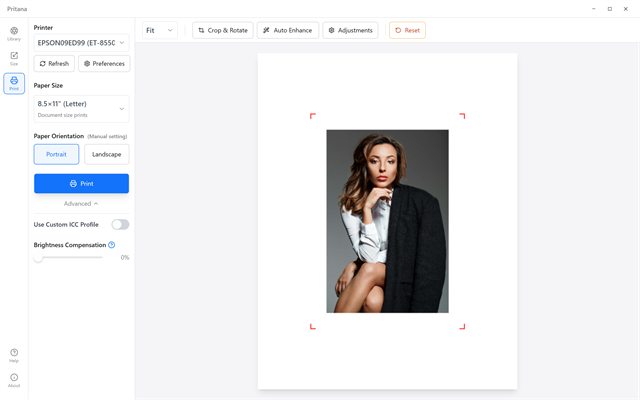Image resolution: width=640 pixels, height=400 pixels.
Task: Click the blue Print button
Action: click(81, 184)
